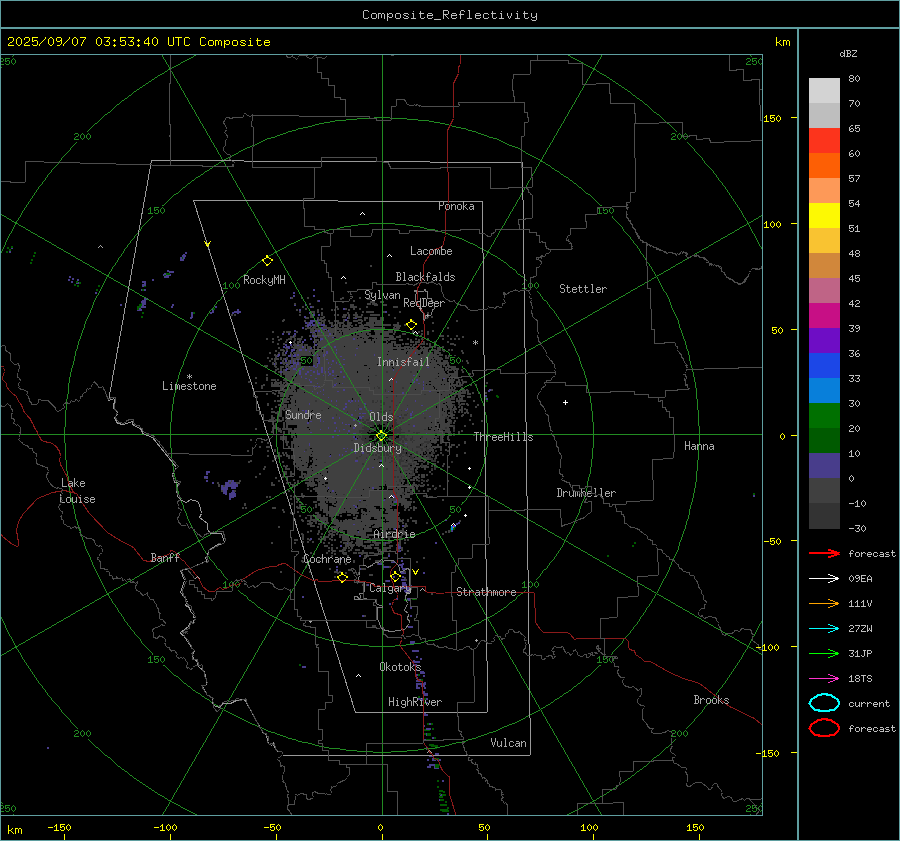Image resolution: width=900 pixels, height=841 pixels.
Task: Click the white plus marker east of ThreeHills
Action: point(565,402)
